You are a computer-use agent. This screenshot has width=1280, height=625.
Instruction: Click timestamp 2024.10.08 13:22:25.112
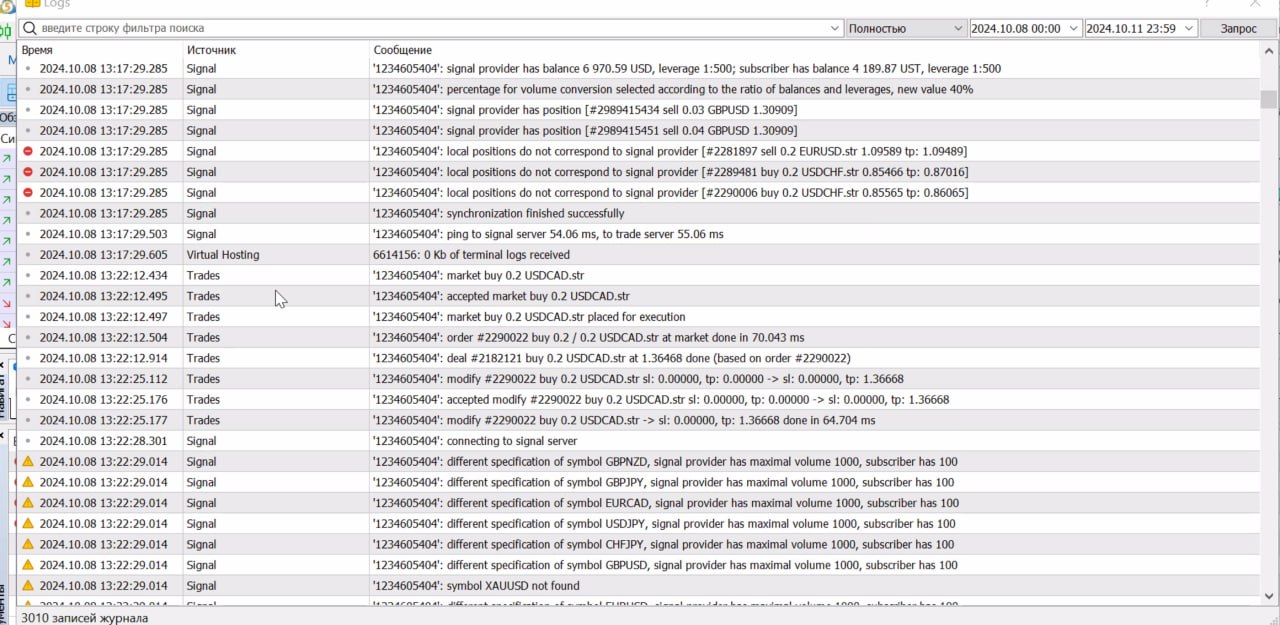pos(104,379)
